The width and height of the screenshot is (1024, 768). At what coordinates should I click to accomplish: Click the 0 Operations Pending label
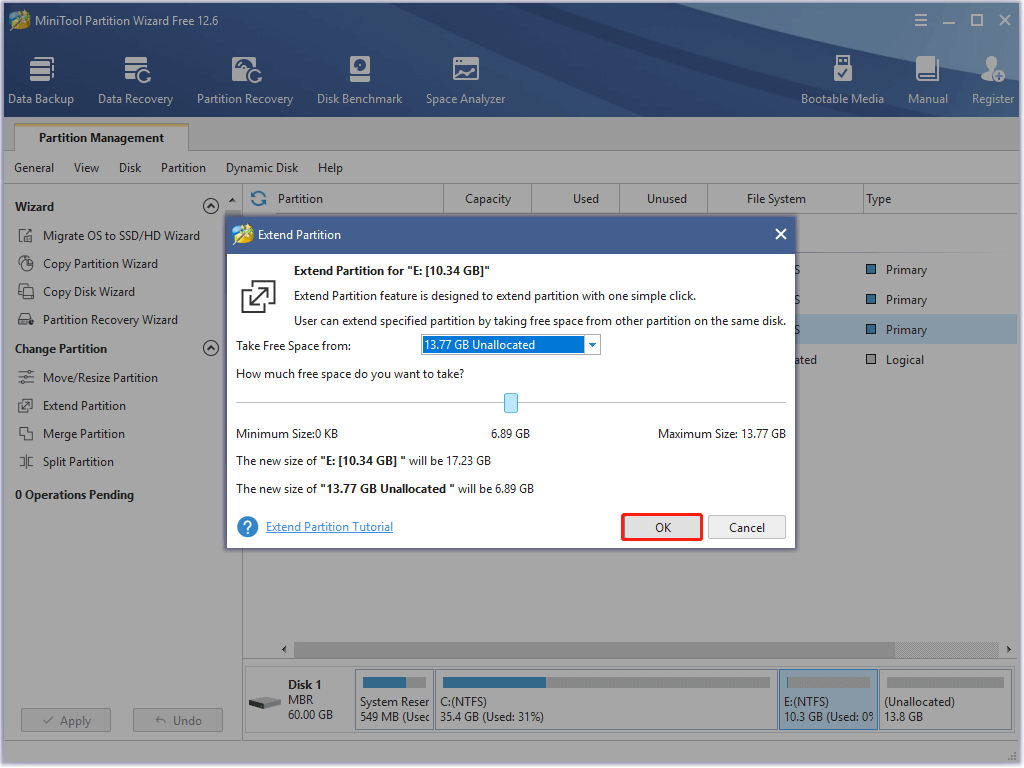coord(74,495)
